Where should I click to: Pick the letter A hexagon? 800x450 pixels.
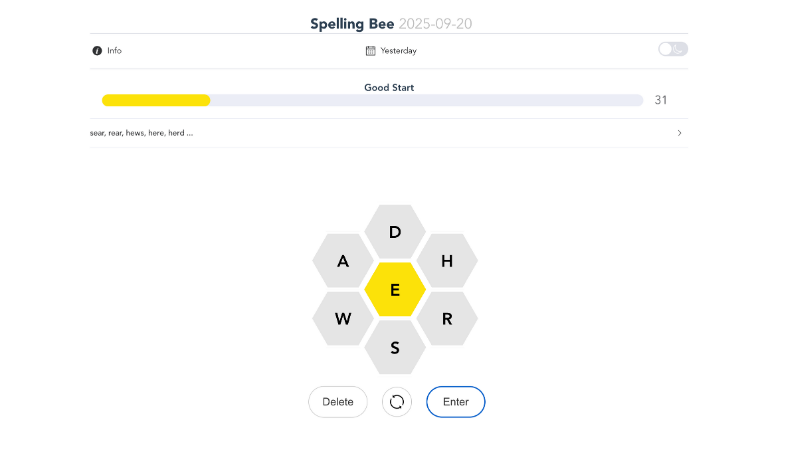[343, 261]
